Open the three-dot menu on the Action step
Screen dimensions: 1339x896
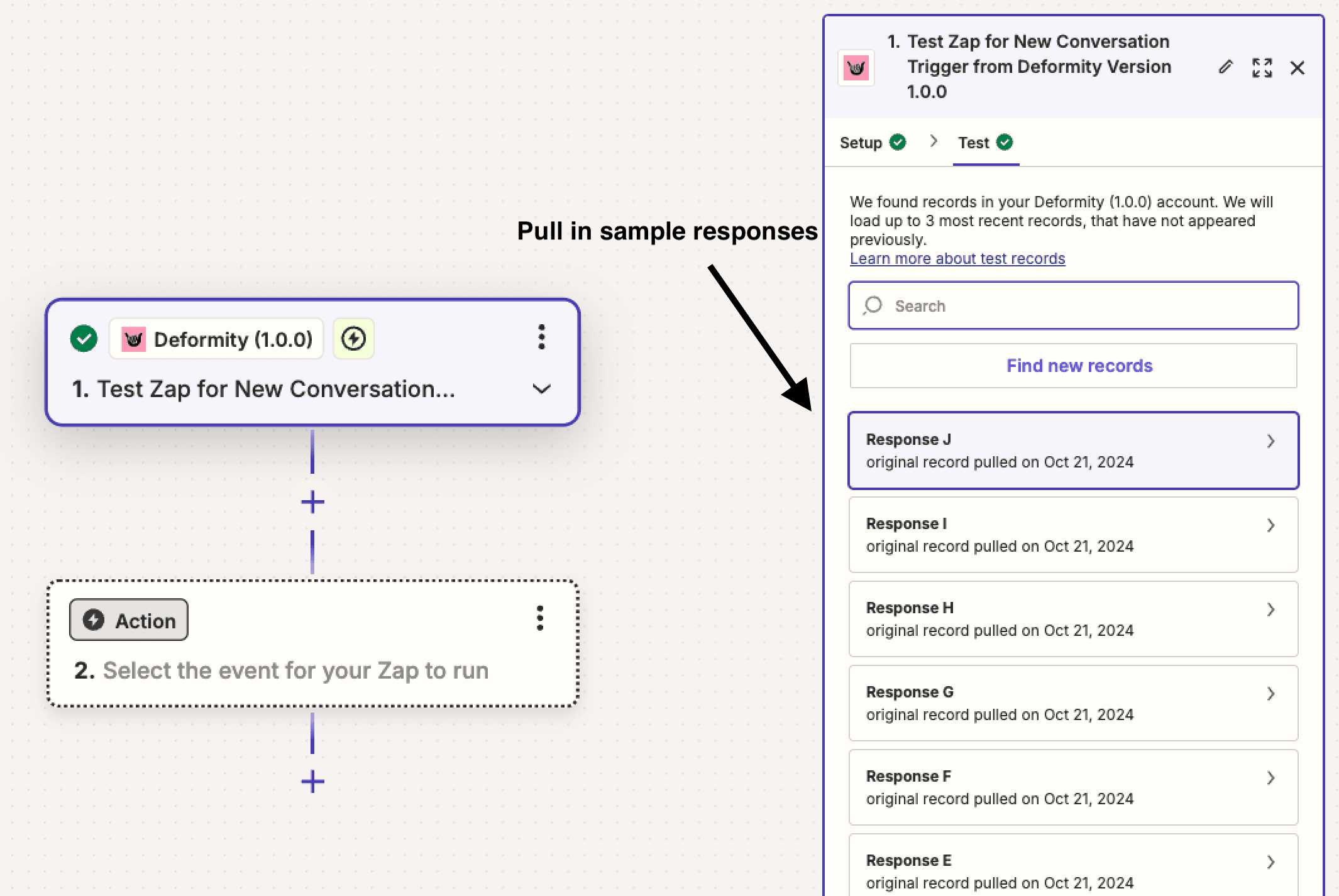coord(539,620)
